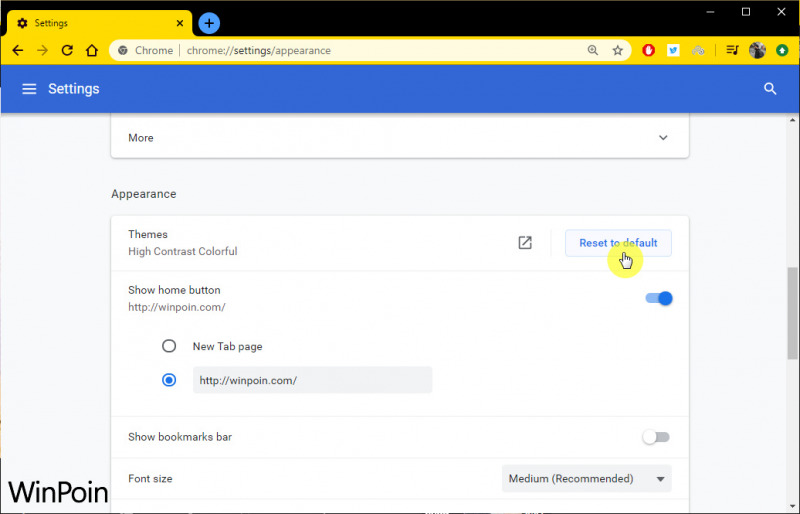Click the forward navigation arrow
The image size is (800, 514).
(42, 51)
